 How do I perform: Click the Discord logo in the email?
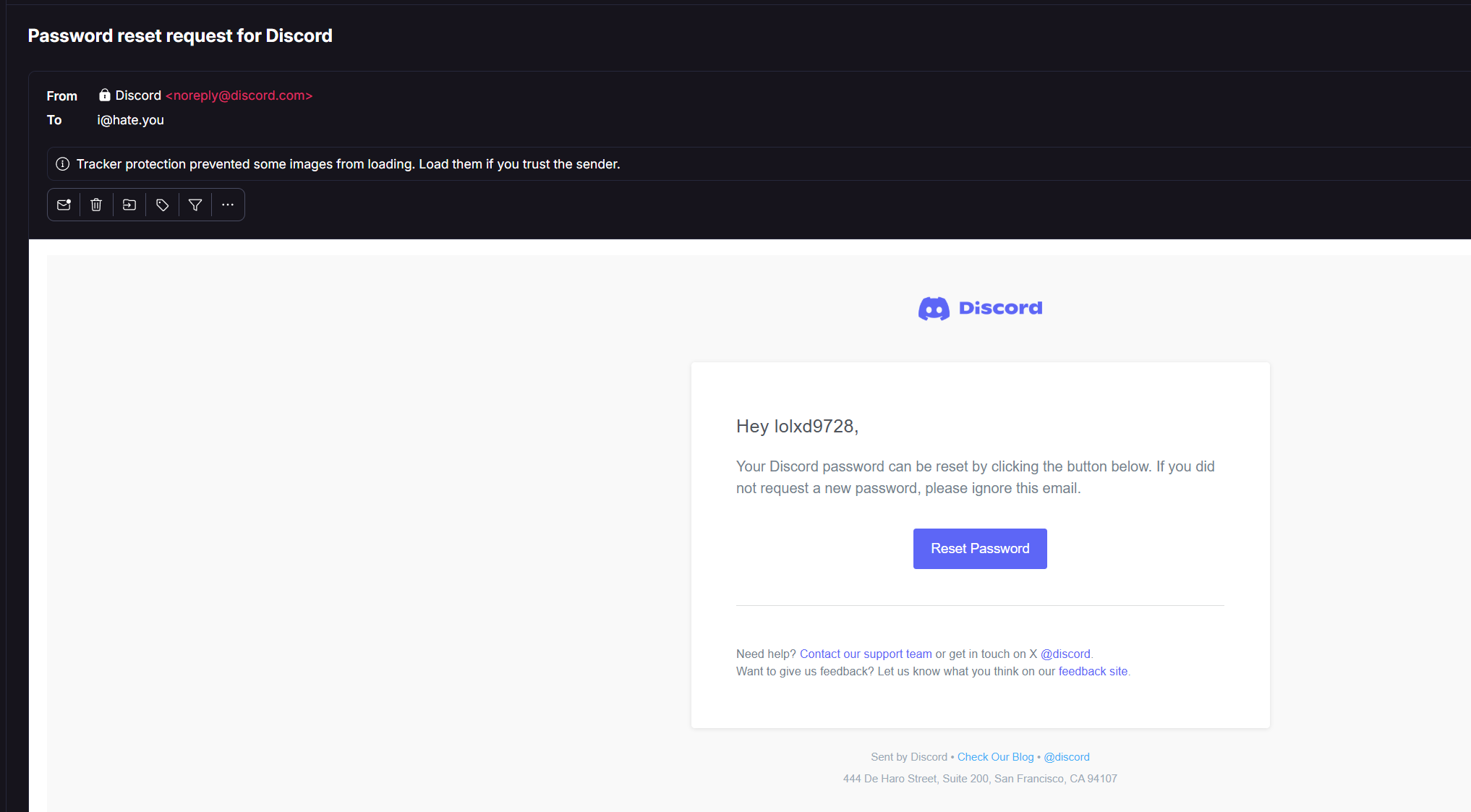pos(980,309)
